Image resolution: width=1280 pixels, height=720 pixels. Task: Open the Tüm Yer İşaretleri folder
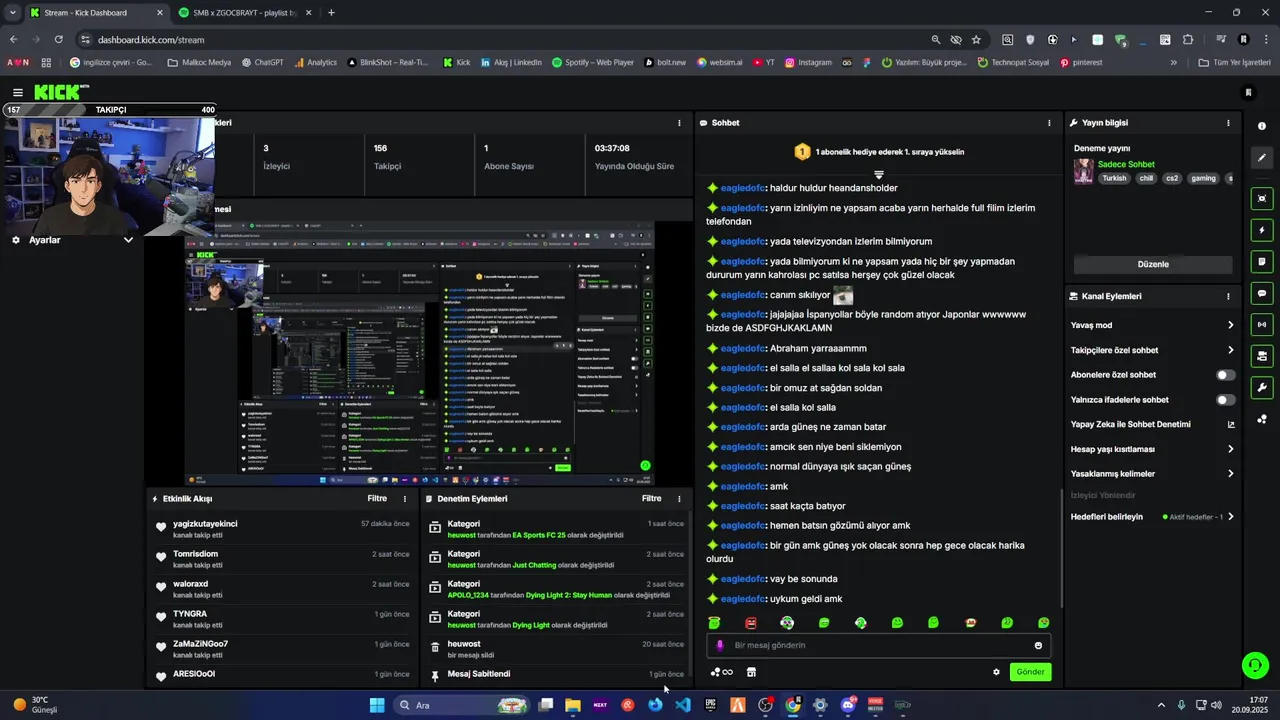tap(1234, 62)
